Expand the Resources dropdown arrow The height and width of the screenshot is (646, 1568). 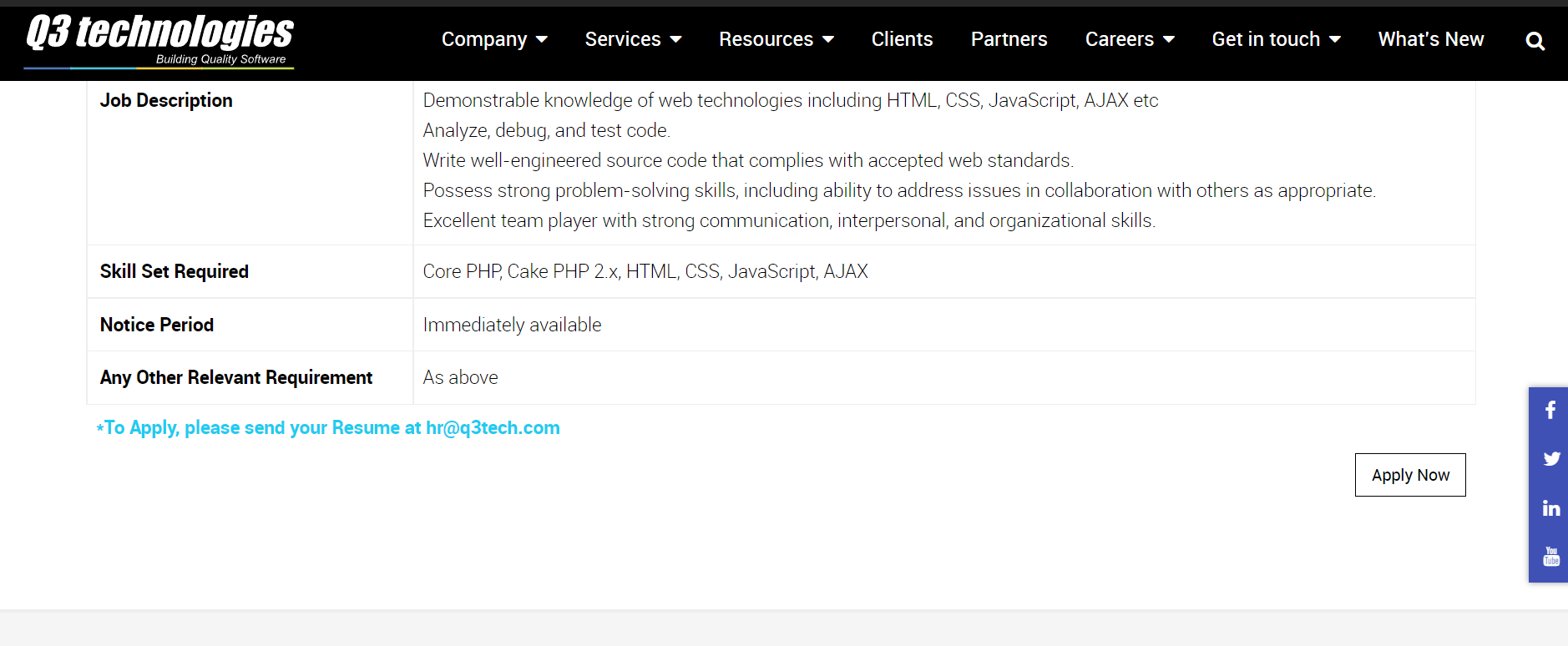(828, 39)
